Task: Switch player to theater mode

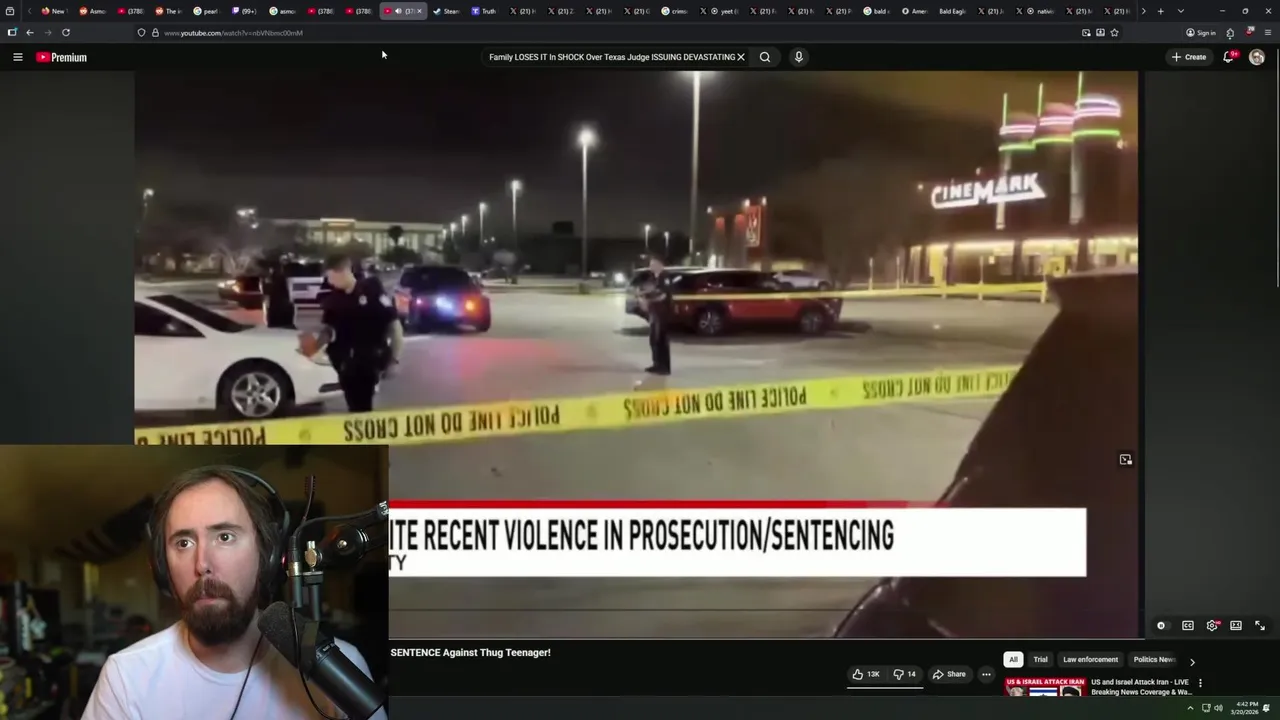Action: [x=1236, y=626]
